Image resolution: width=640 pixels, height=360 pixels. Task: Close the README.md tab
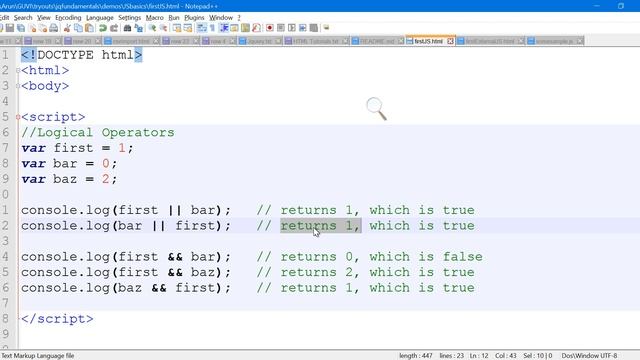(401, 41)
